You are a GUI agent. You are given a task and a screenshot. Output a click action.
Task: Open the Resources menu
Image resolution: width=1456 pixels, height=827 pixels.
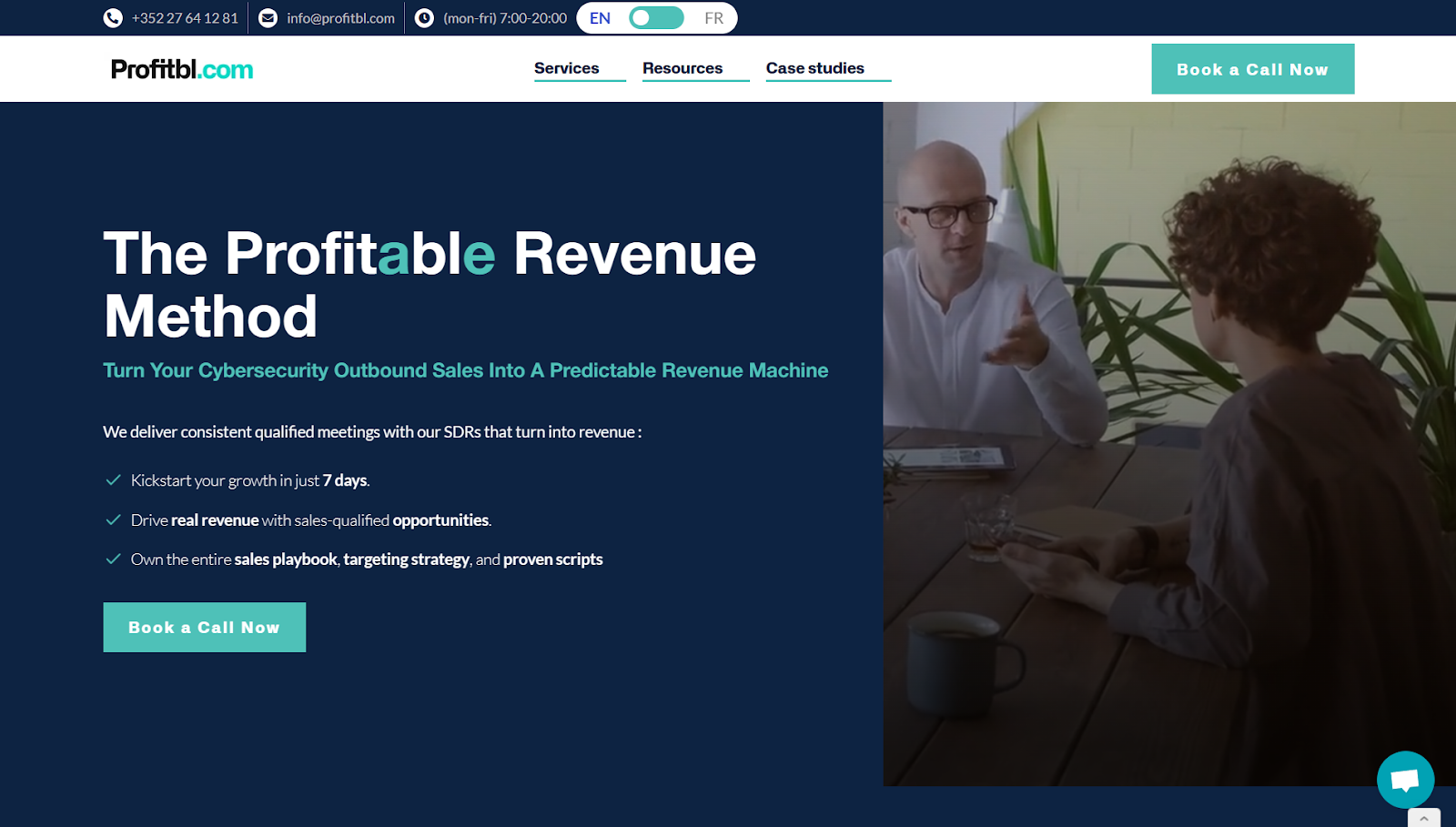(682, 68)
